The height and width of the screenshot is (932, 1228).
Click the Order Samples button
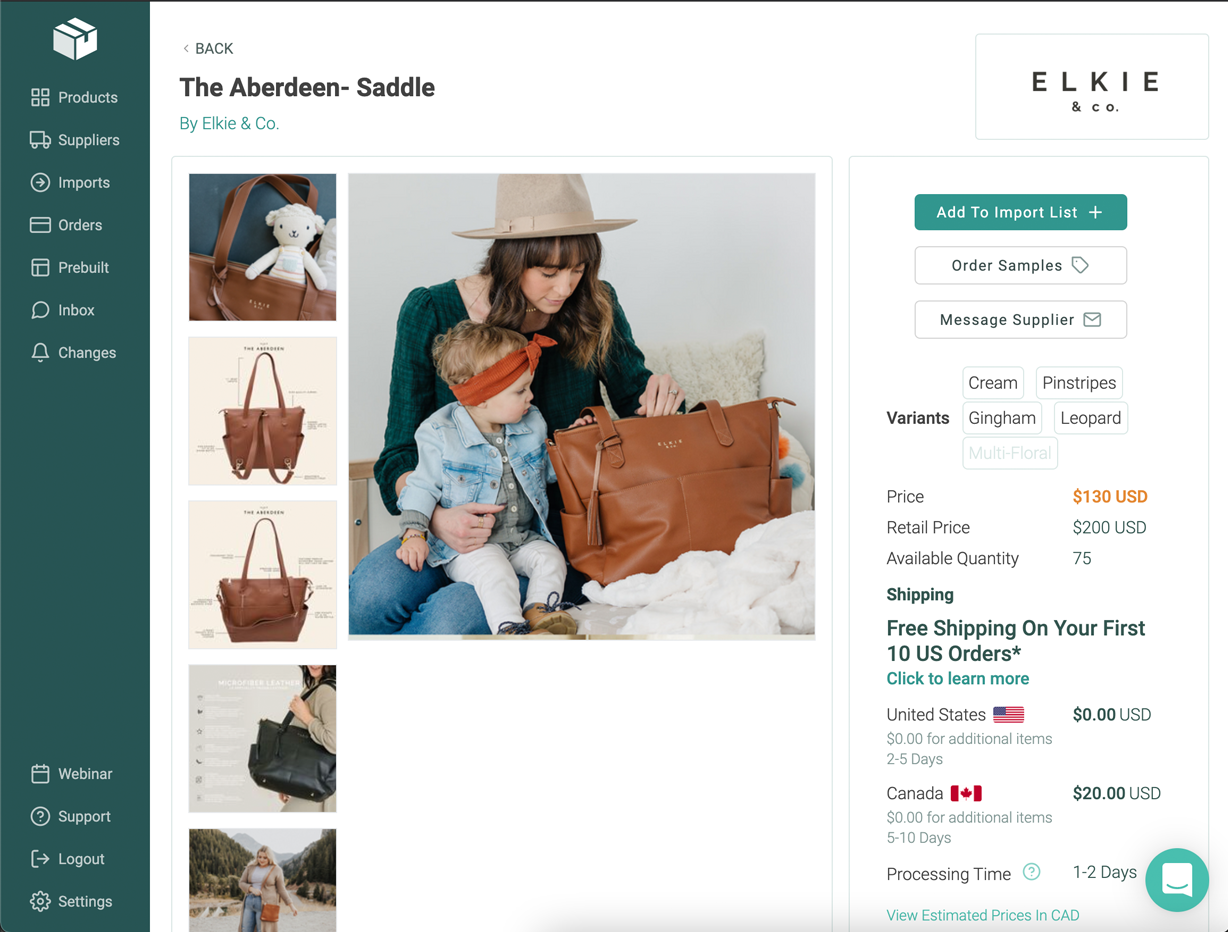click(x=1020, y=265)
